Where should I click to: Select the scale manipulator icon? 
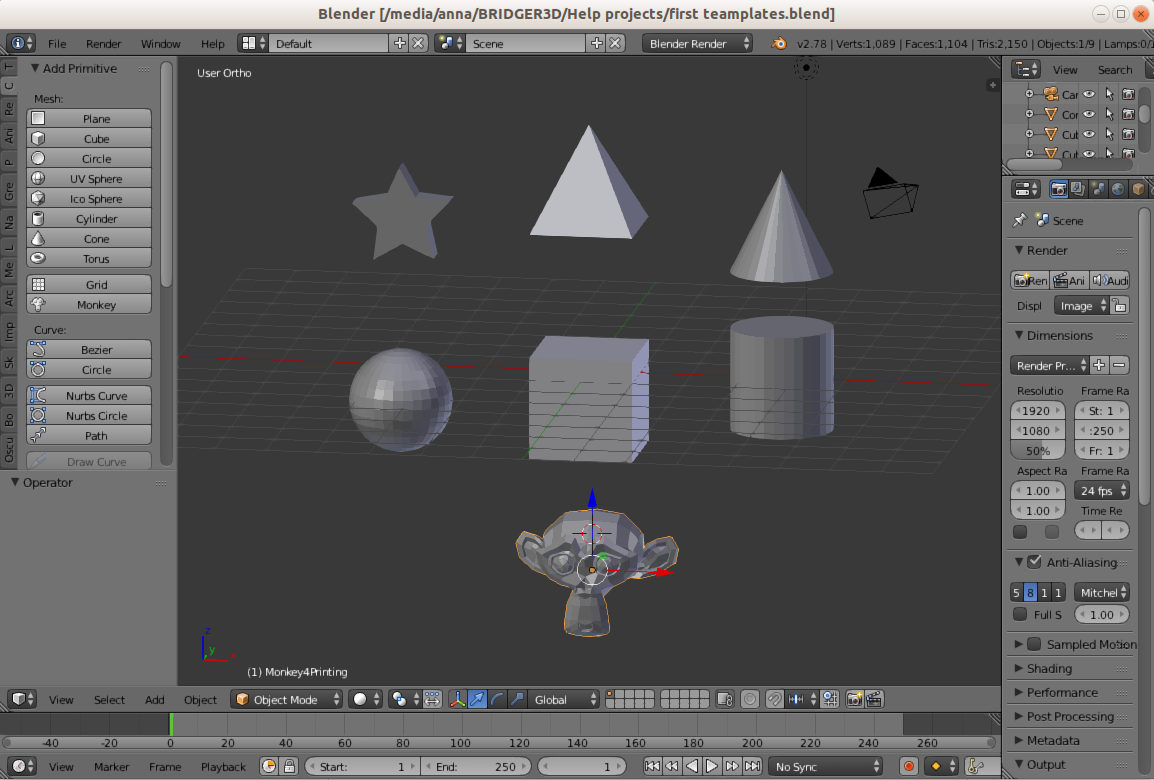click(517, 699)
